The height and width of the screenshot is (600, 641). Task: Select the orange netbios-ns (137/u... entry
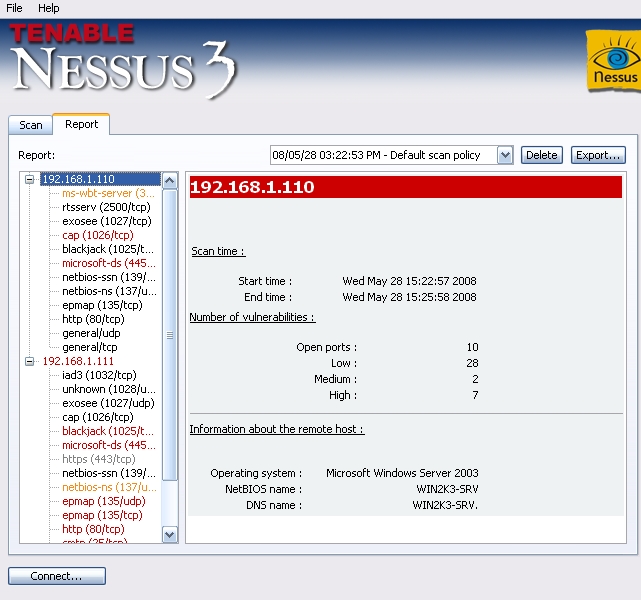tap(109, 487)
